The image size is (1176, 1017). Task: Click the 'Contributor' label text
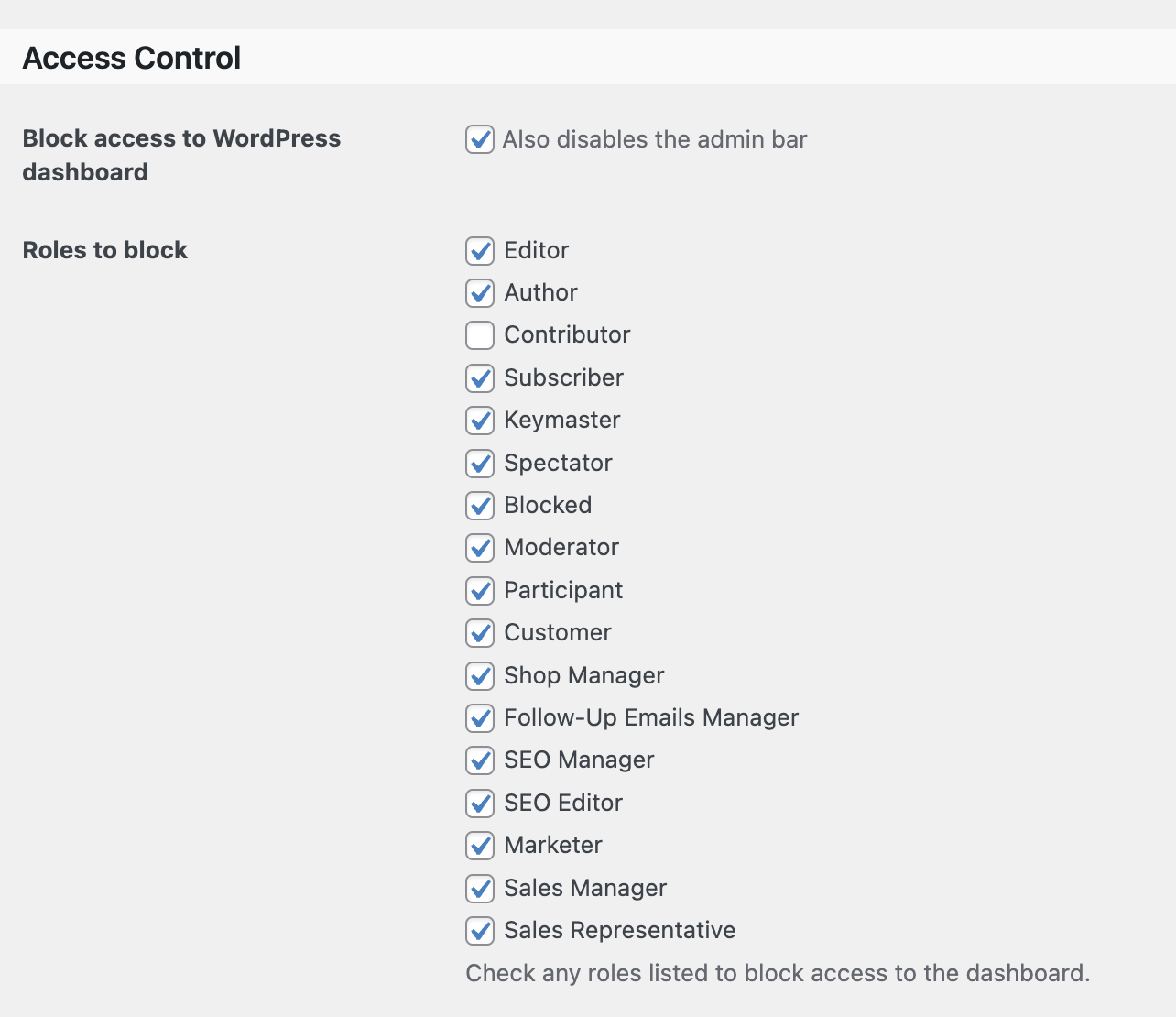coord(567,335)
